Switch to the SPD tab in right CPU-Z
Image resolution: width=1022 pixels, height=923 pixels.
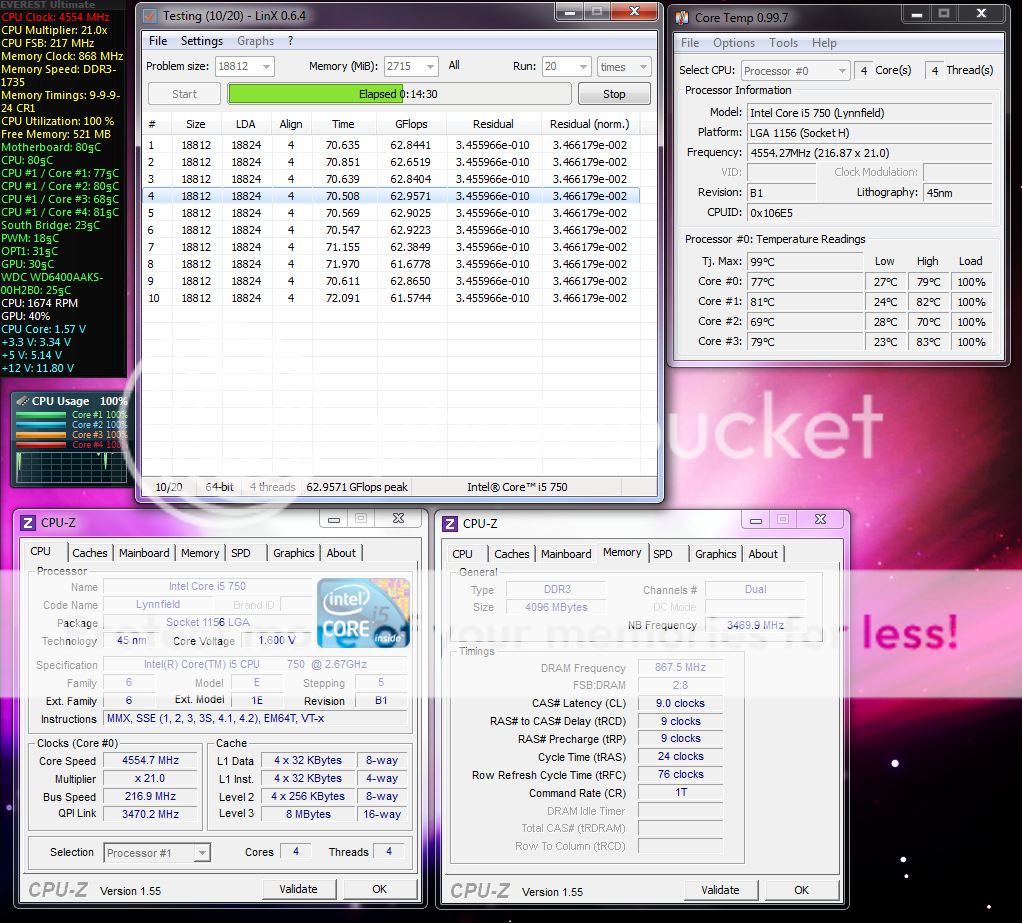663,554
